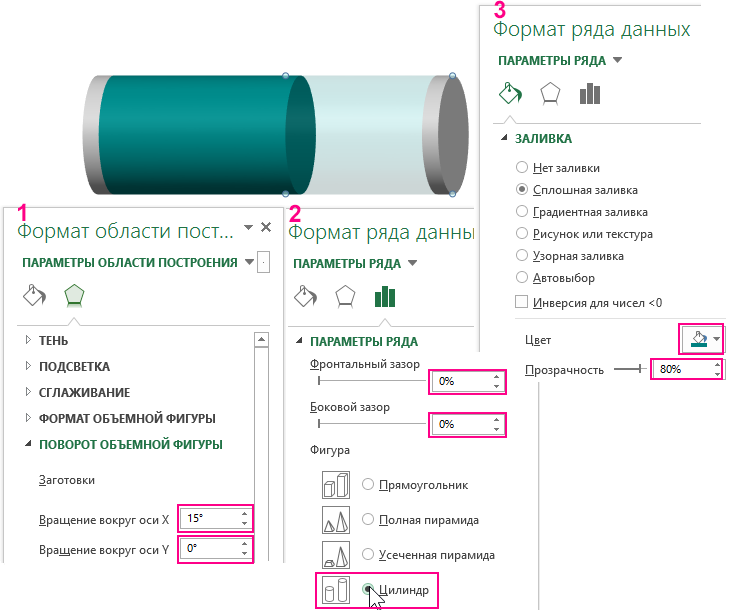Viewport: 729px width, 610px height.
Task: Expand the ПОДСВЕТКА section
Action: pos(28,366)
